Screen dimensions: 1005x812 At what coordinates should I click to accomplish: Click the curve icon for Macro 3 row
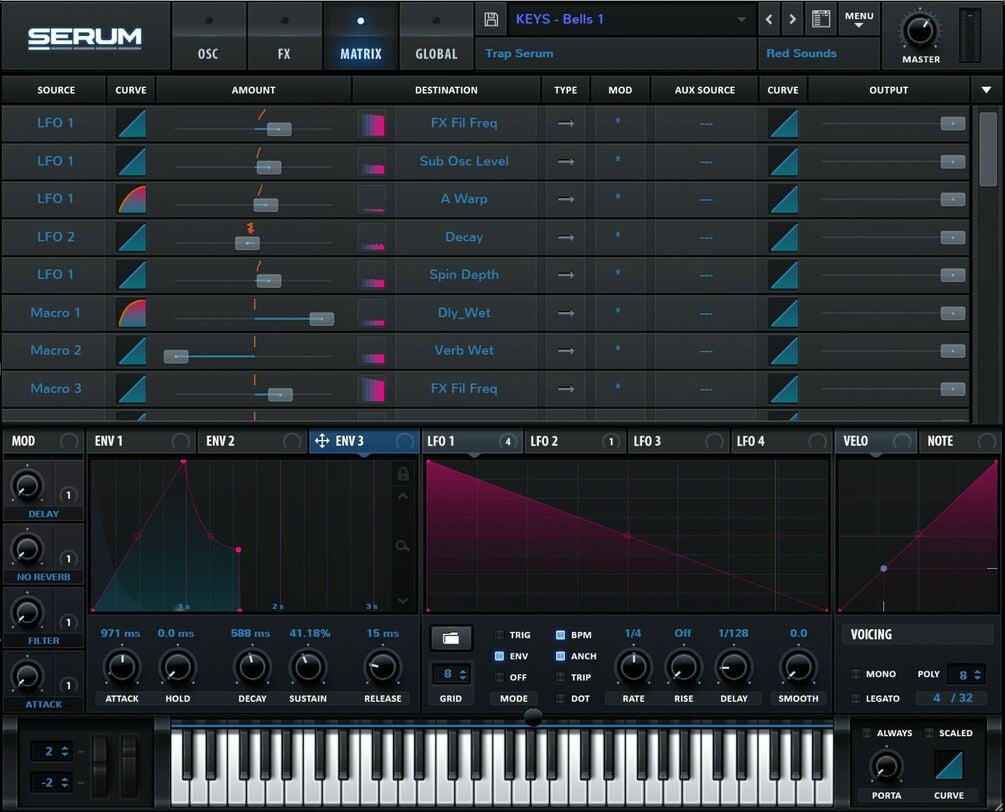point(131,389)
